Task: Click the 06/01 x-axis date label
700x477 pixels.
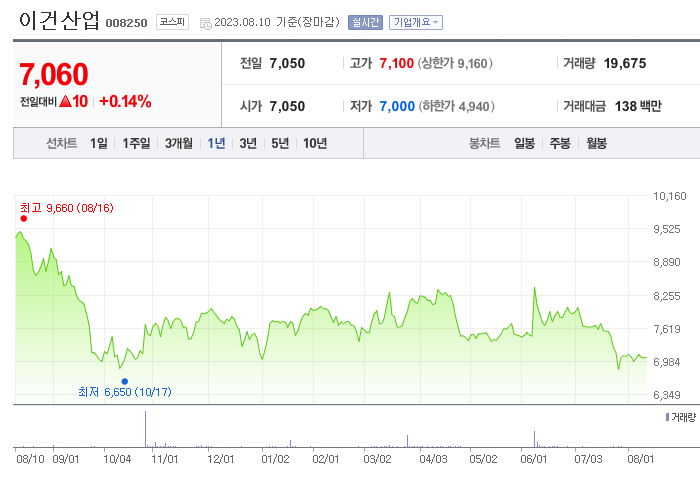Action: point(533,459)
